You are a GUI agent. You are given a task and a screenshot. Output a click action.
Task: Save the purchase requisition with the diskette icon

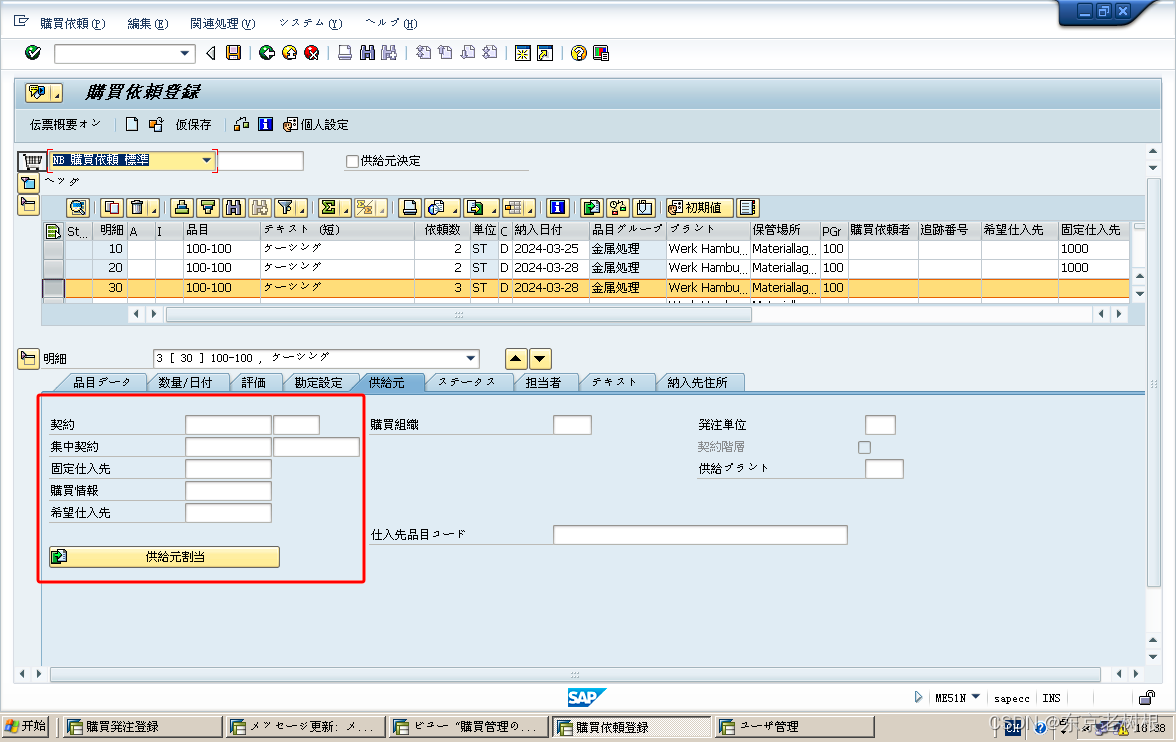coord(233,53)
